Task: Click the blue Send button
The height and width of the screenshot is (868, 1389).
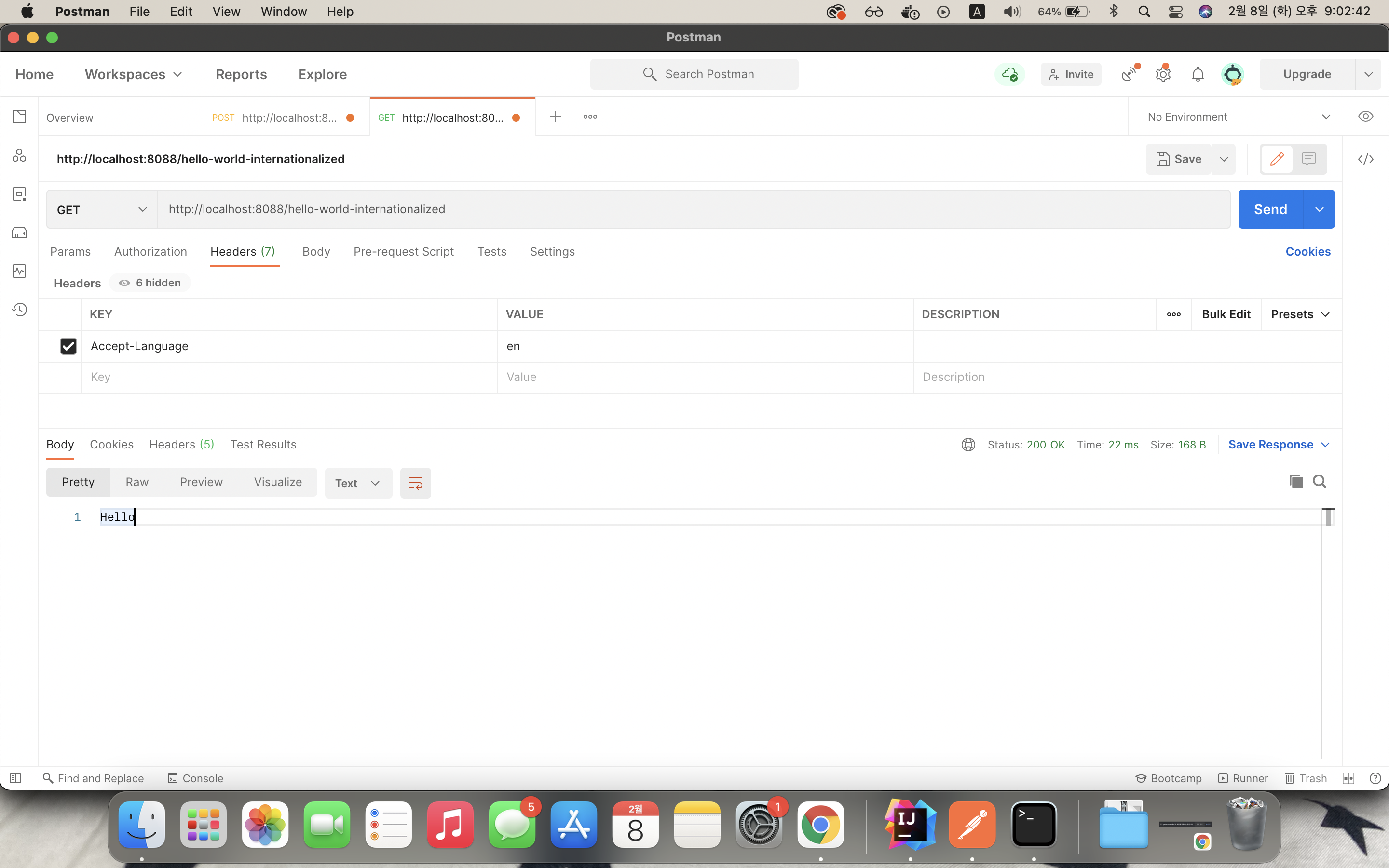Action: [1270, 210]
